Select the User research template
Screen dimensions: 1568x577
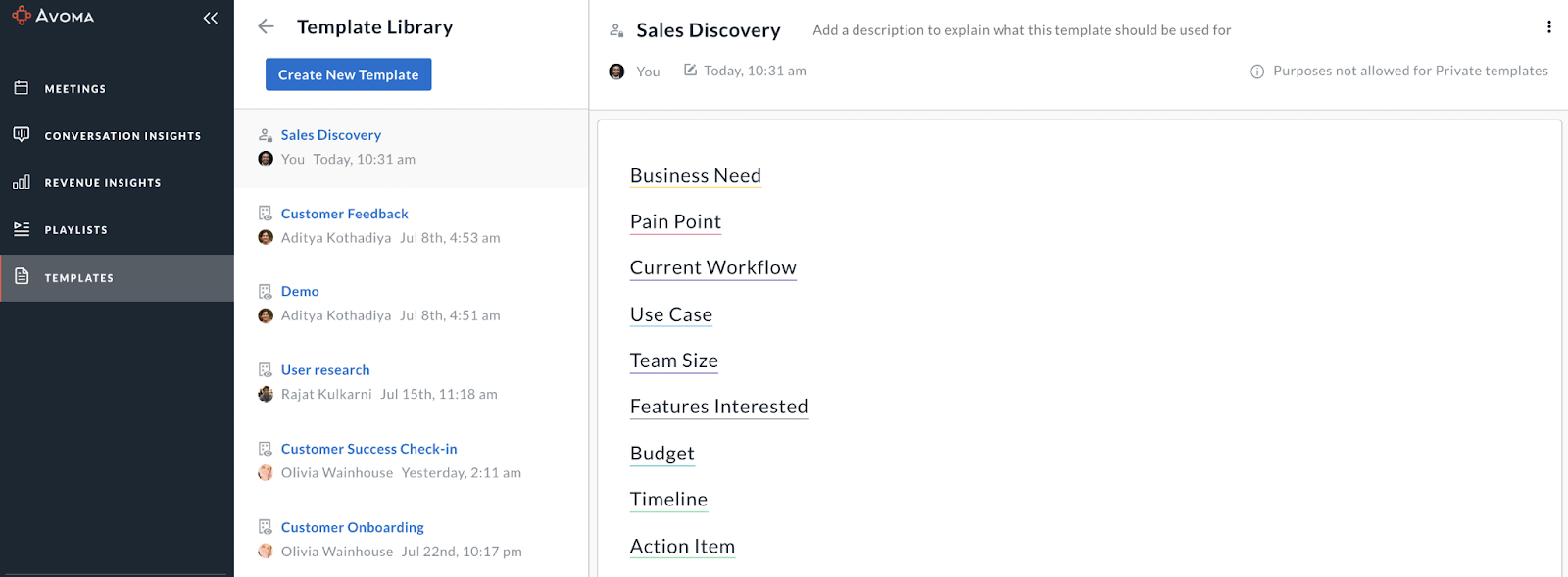coord(325,370)
